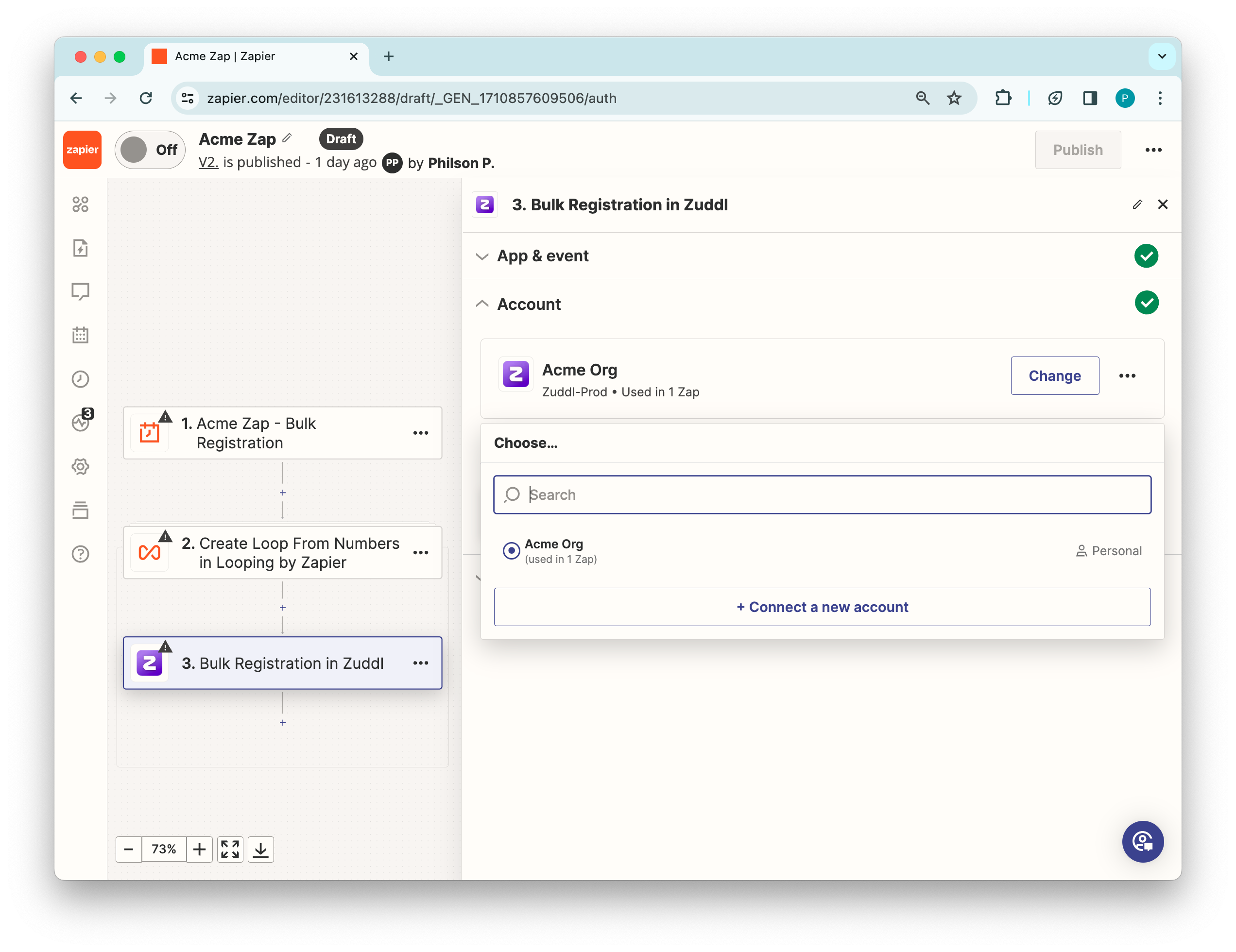Click the comments speech bubble sidebar icon
The width and height of the screenshot is (1236, 952).
coord(80,291)
